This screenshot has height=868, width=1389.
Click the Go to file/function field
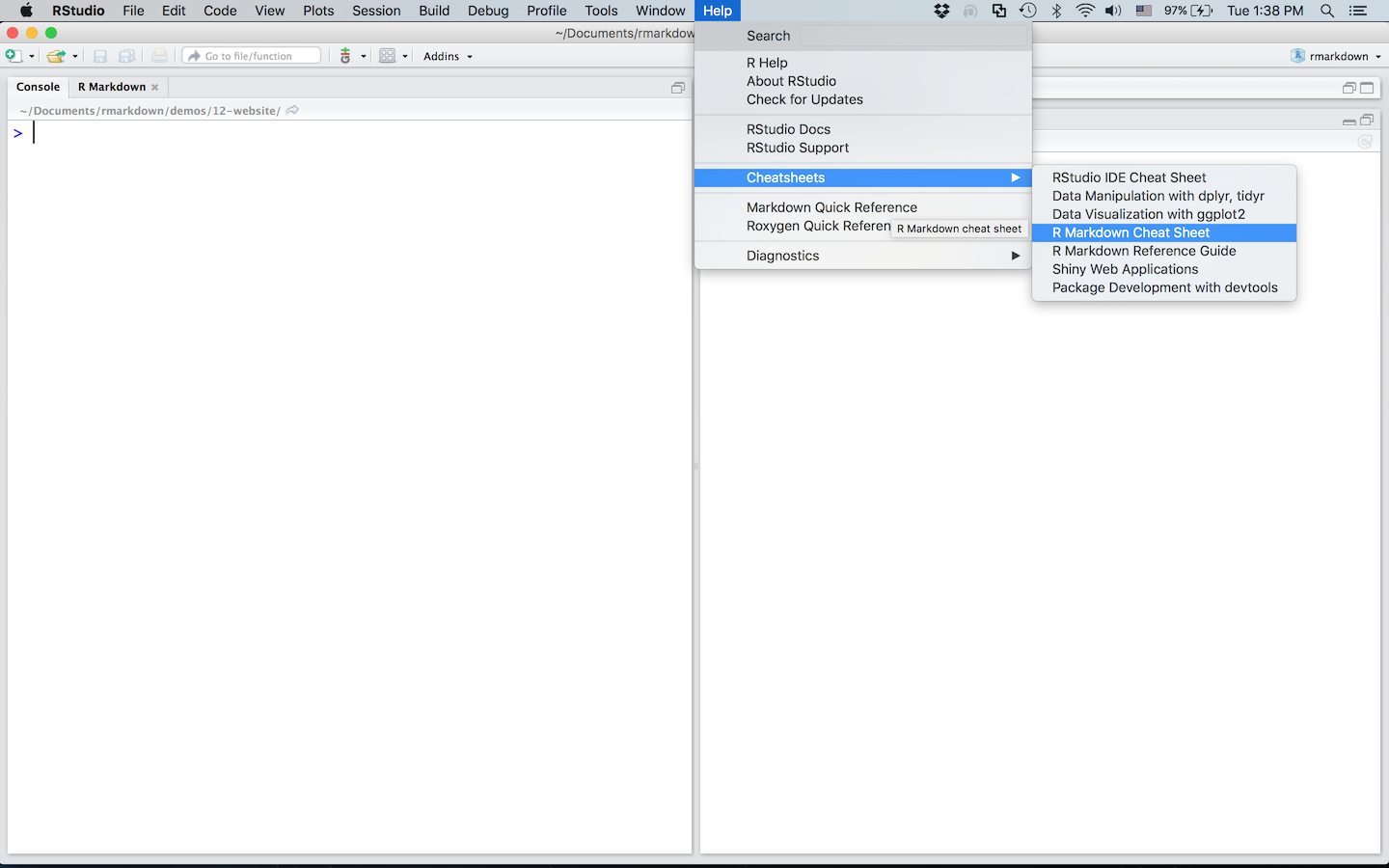coord(252,56)
